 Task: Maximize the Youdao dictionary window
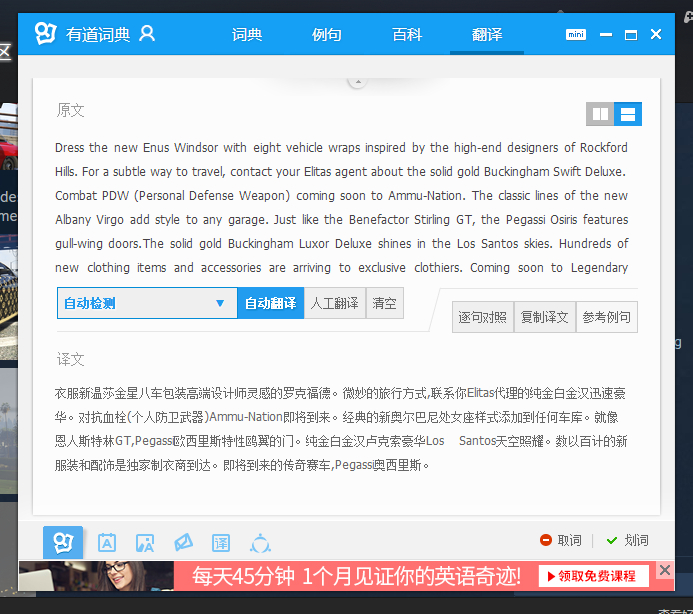[x=631, y=34]
